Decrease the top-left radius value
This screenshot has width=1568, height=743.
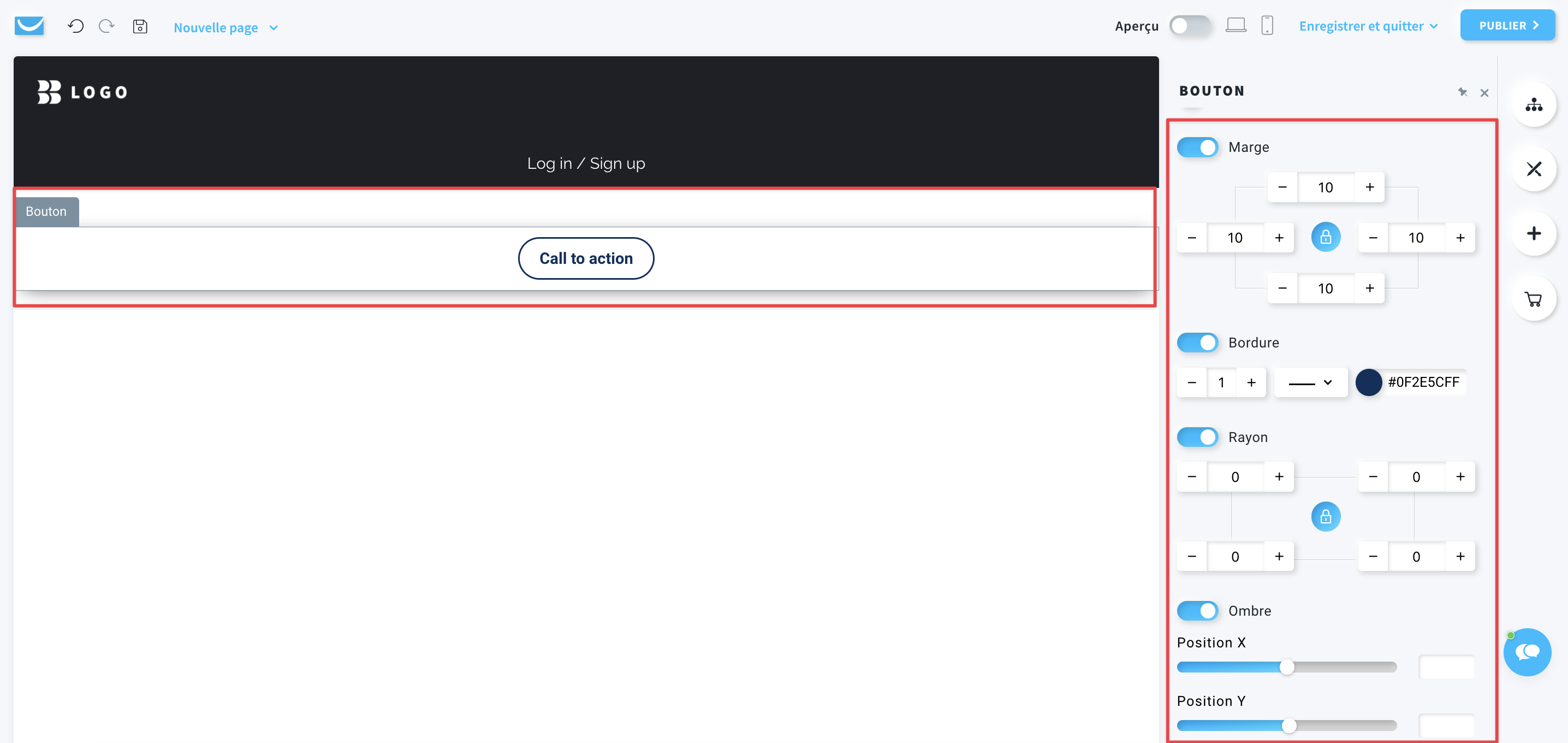[1192, 477]
